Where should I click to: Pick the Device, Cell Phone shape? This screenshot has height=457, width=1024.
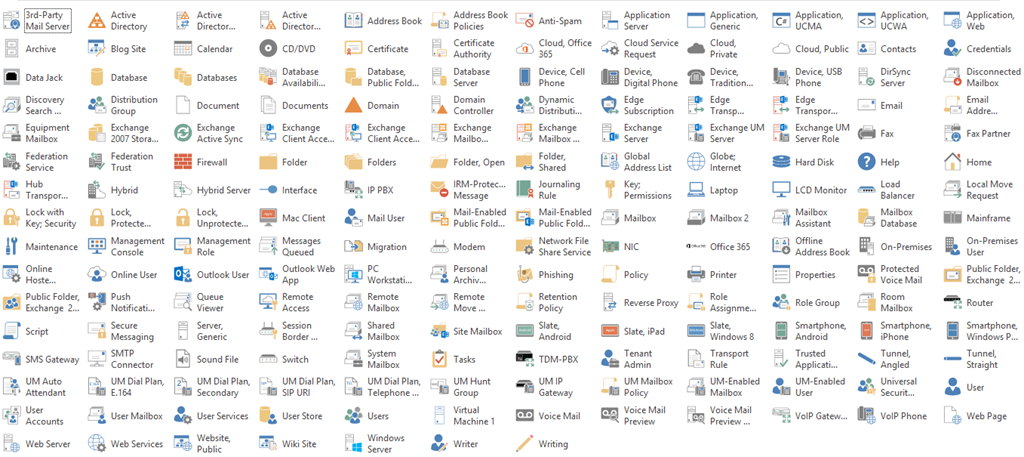(x=525, y=77)
